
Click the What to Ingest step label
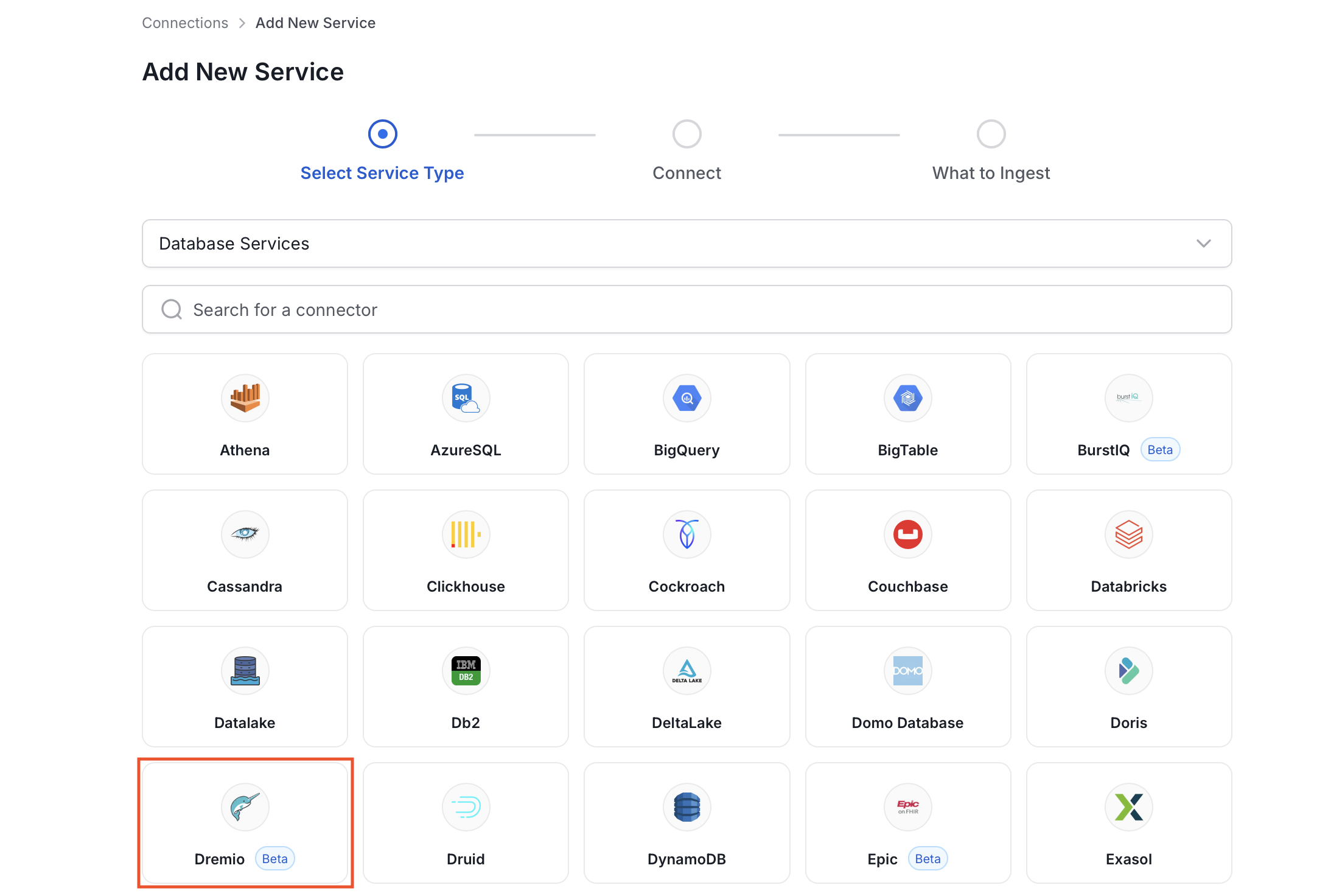[x=991, y=173]
